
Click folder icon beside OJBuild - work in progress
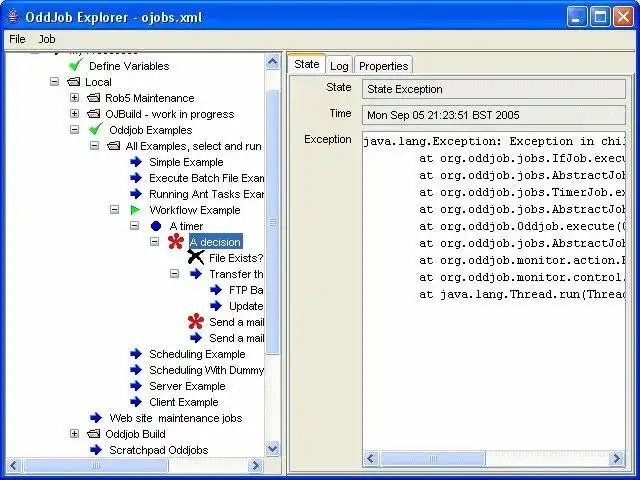[x=93, y=113]
